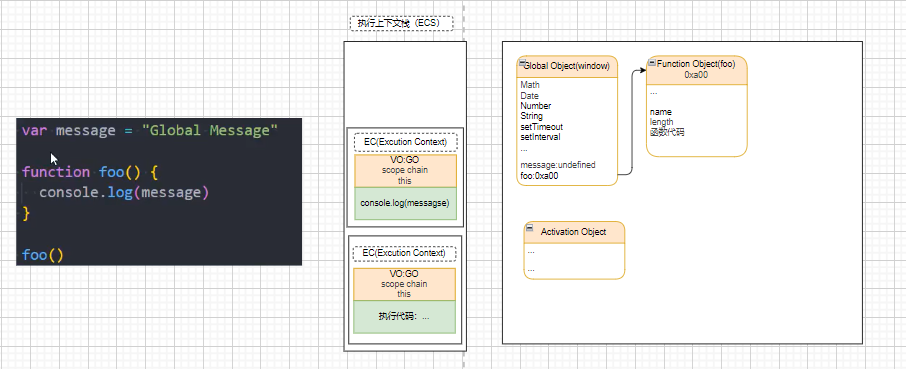Select EC(Excution Context) label above 执行代码 box
Viewport: 906px width, 369px height.
(x=404, y=254)
